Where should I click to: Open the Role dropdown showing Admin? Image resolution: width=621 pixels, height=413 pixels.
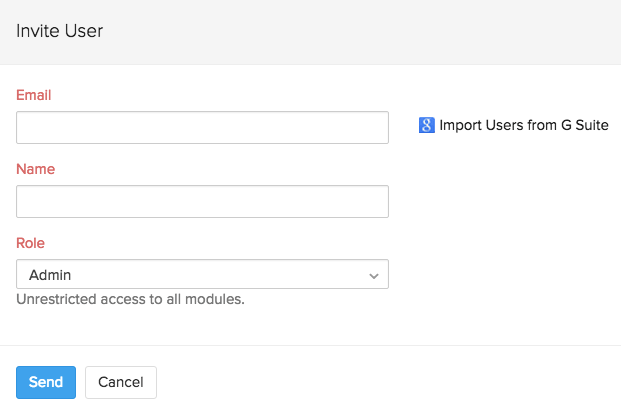pos(202,274)
